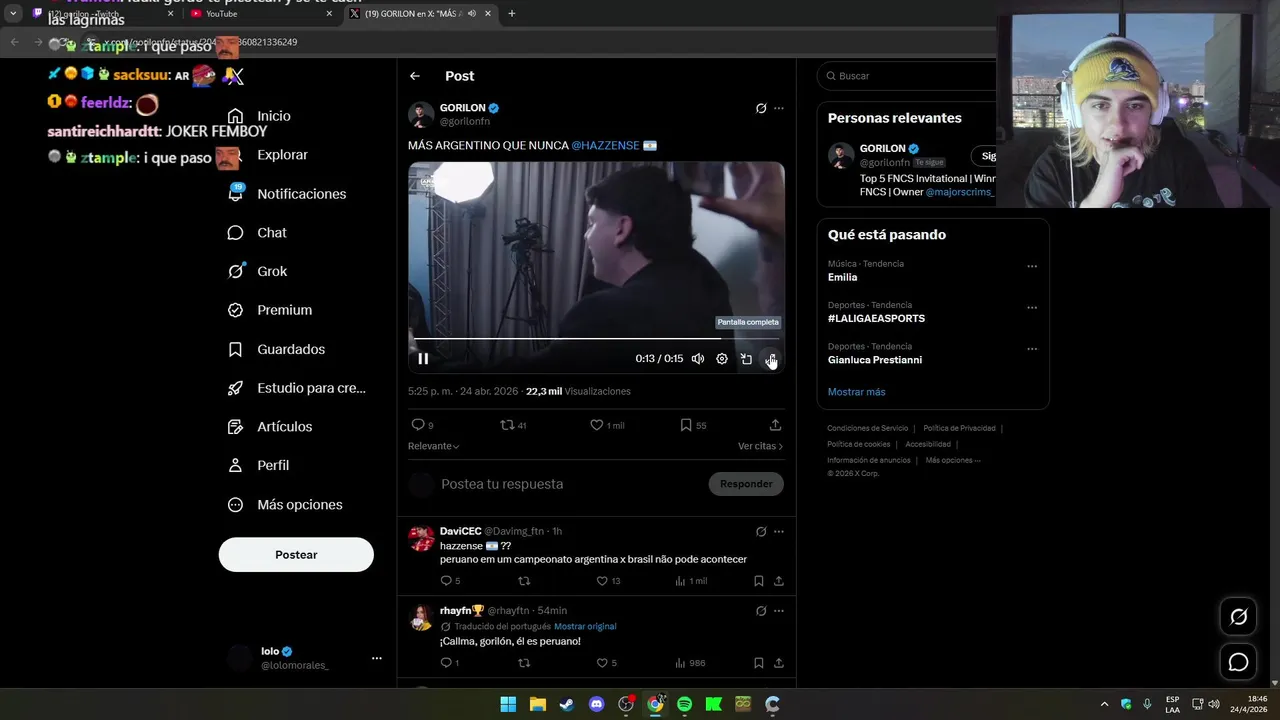
Task: Open Más opciones in sidebar
Action: (x=285, y=505)
